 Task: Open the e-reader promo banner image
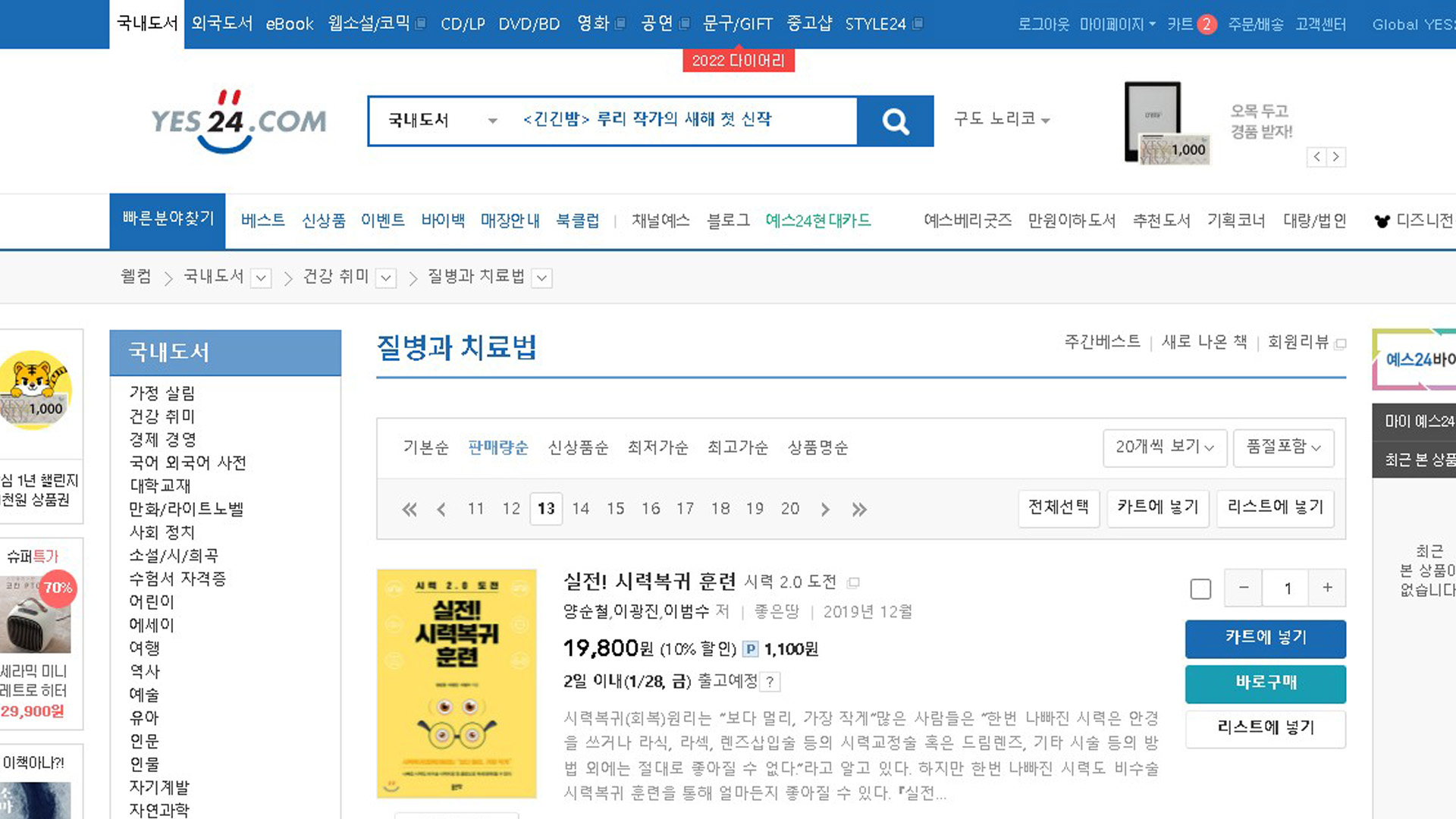coord(1166,123)
